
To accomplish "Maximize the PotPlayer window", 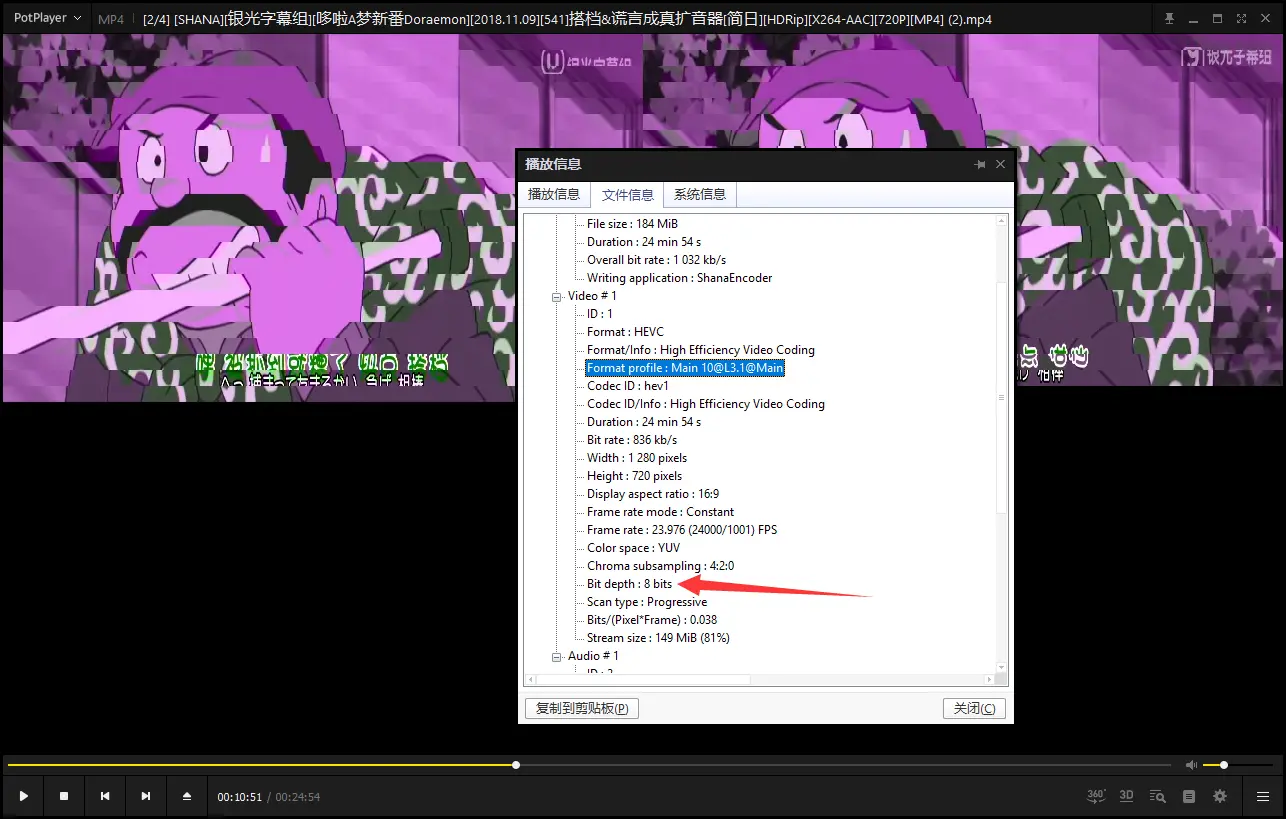I will 1217,18.
